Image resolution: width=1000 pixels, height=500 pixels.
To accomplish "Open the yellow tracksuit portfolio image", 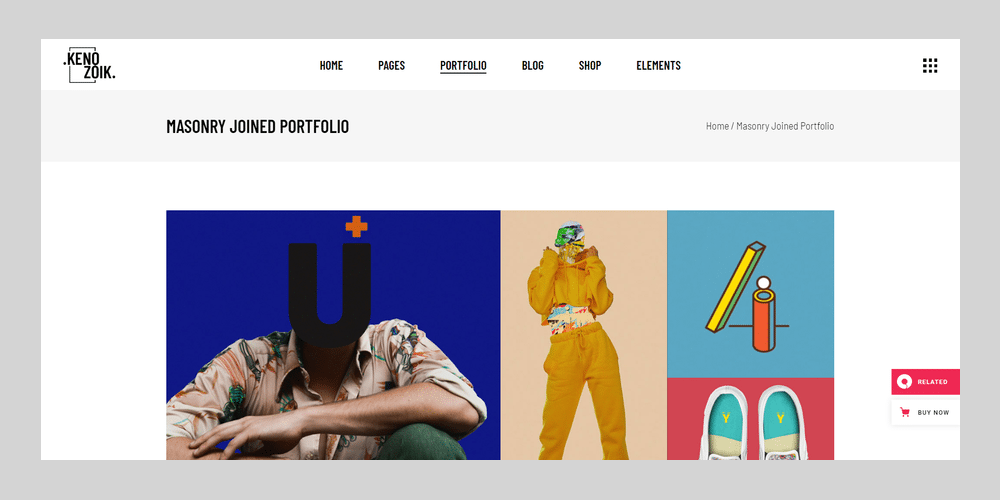I will pos(584,335).
